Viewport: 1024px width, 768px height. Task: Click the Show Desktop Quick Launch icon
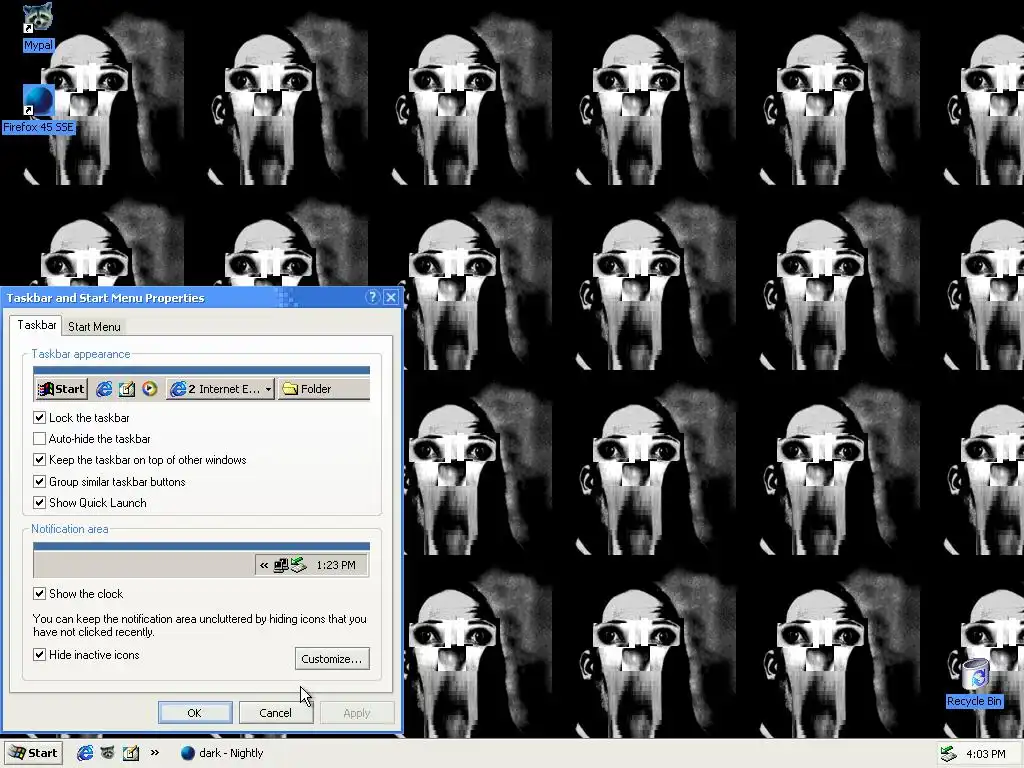click(131, 753)
